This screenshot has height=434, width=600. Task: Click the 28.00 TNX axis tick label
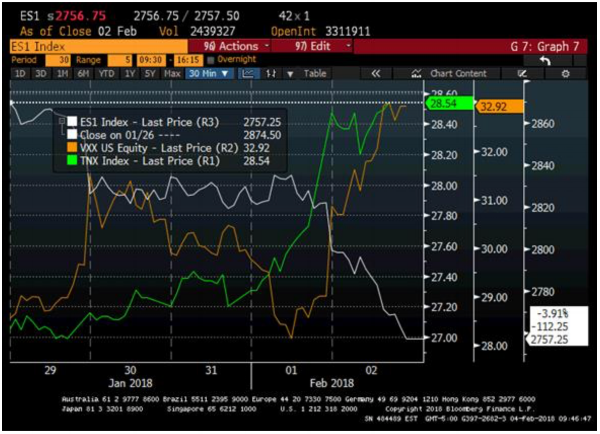click(x=444, y=186)
